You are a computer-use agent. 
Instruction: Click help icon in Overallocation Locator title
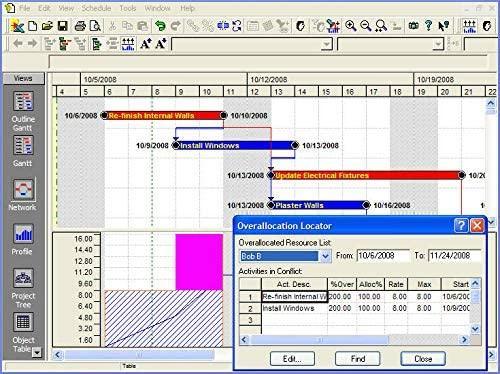tap(461, 226)
